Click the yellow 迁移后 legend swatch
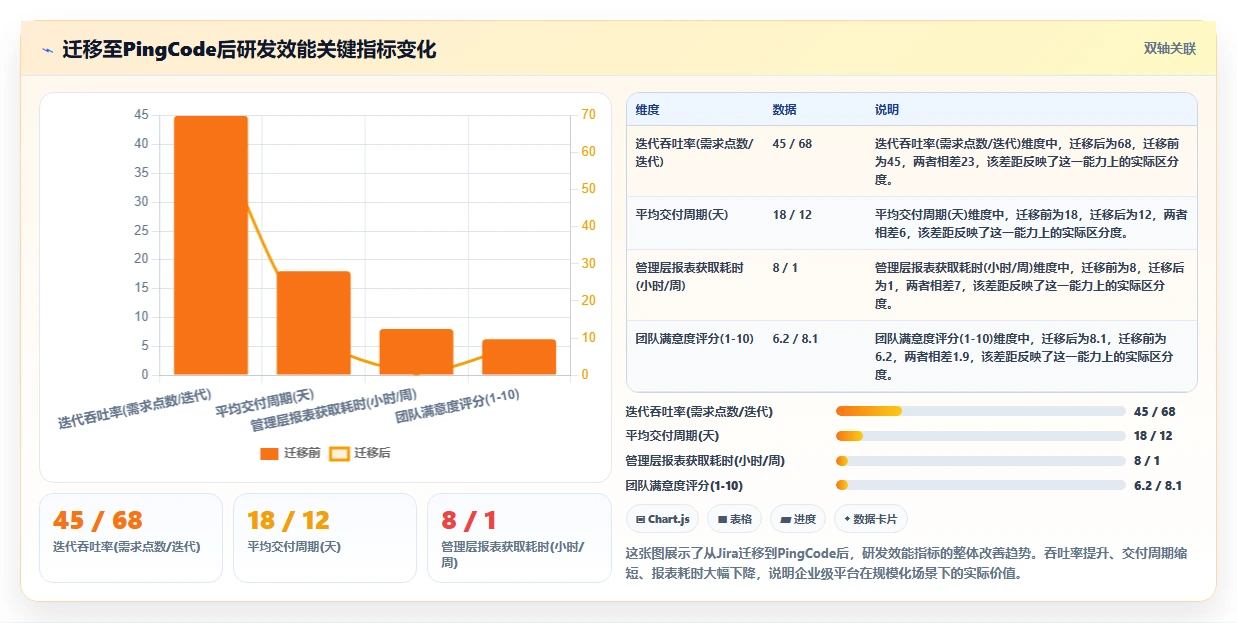Viewport: 1237px width, 623px height. [x=339, y=454]
